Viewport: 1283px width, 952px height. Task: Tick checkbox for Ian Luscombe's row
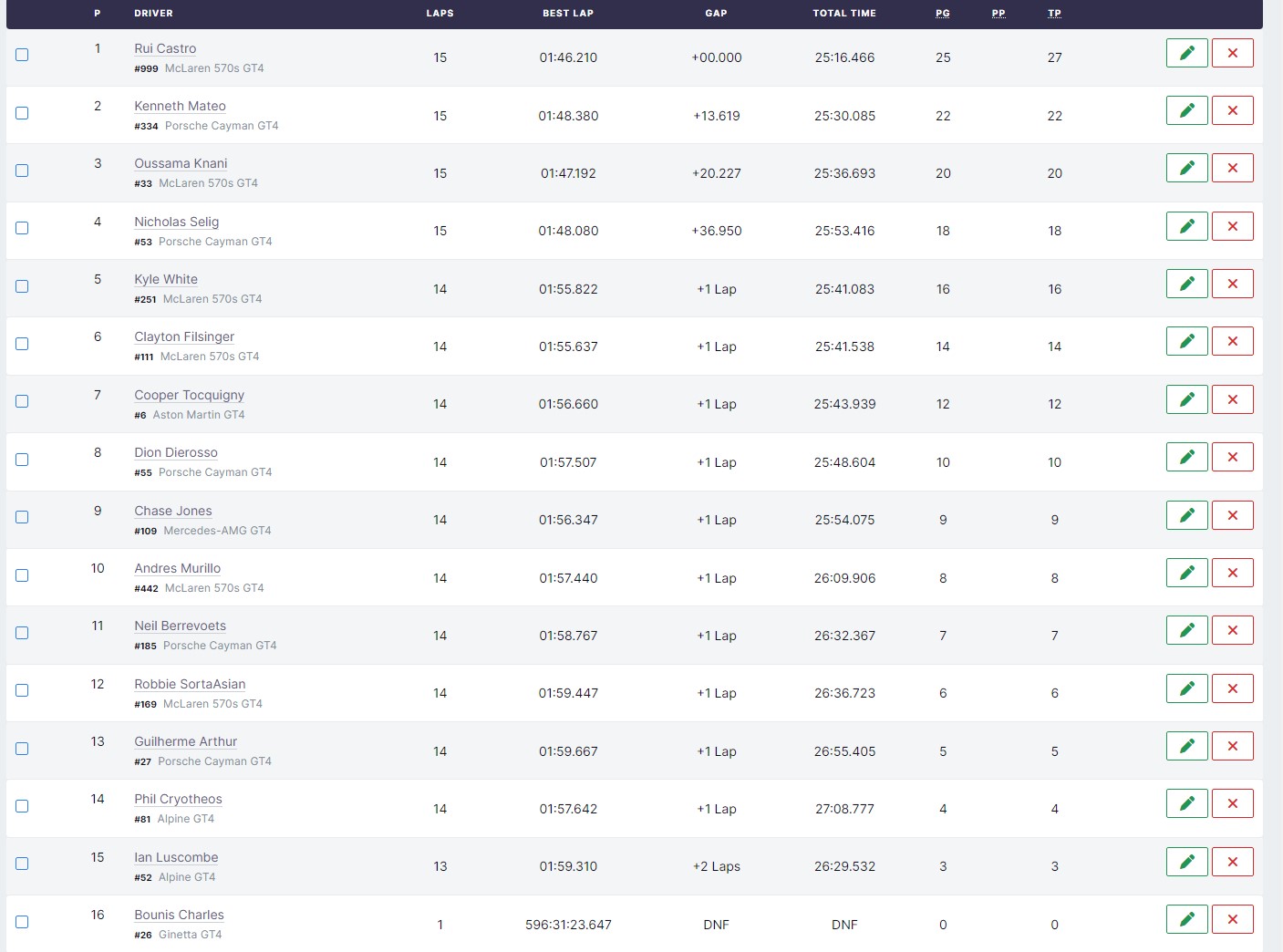(x=22, y=864)
